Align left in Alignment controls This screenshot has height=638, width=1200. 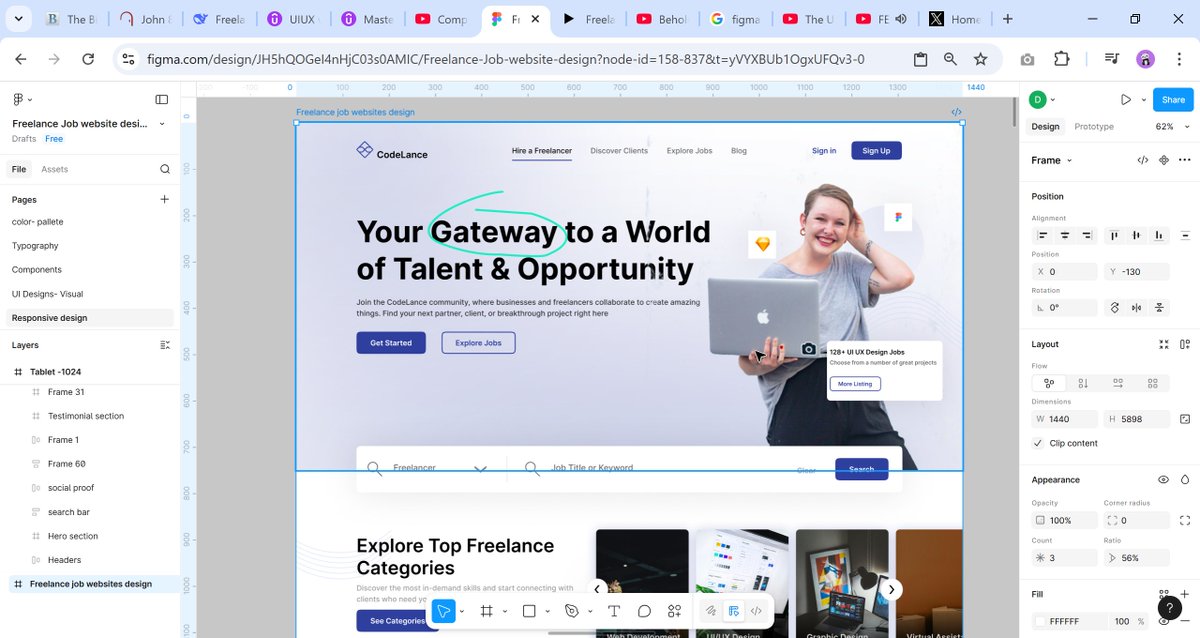(x=1043, y=236)
